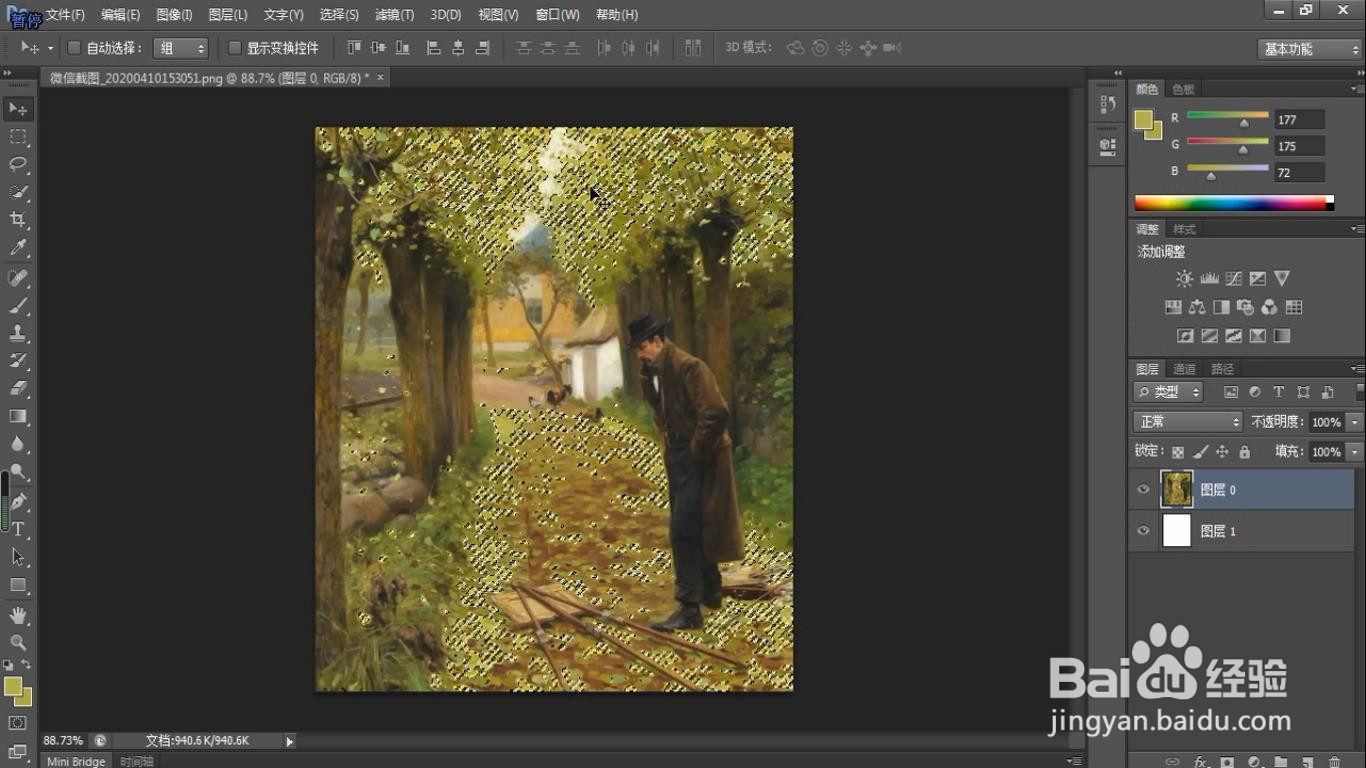This screenshot has height=768, width=1366.
Task: Select the Eraser tool
Action: point(18,388)
